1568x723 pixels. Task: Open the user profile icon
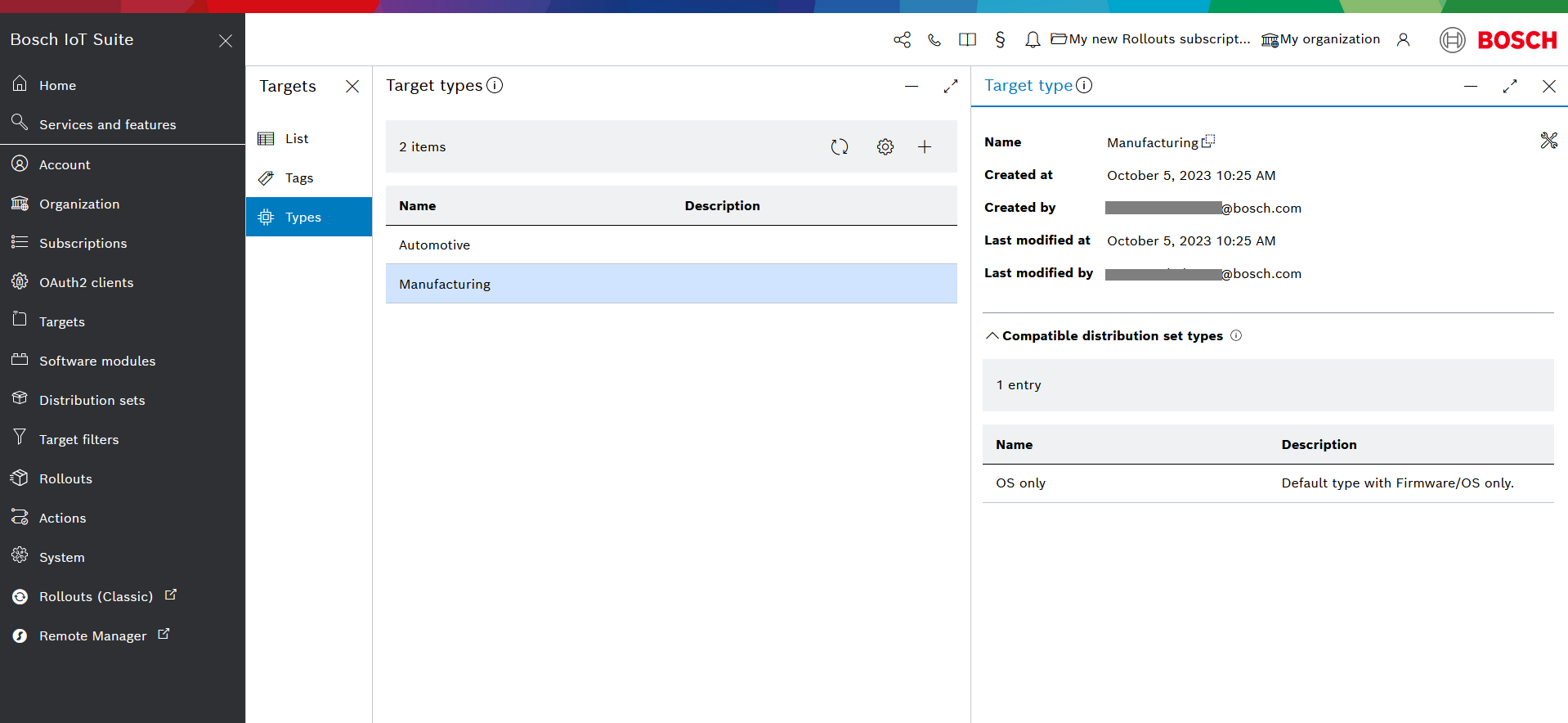(x=1403, y=40)
